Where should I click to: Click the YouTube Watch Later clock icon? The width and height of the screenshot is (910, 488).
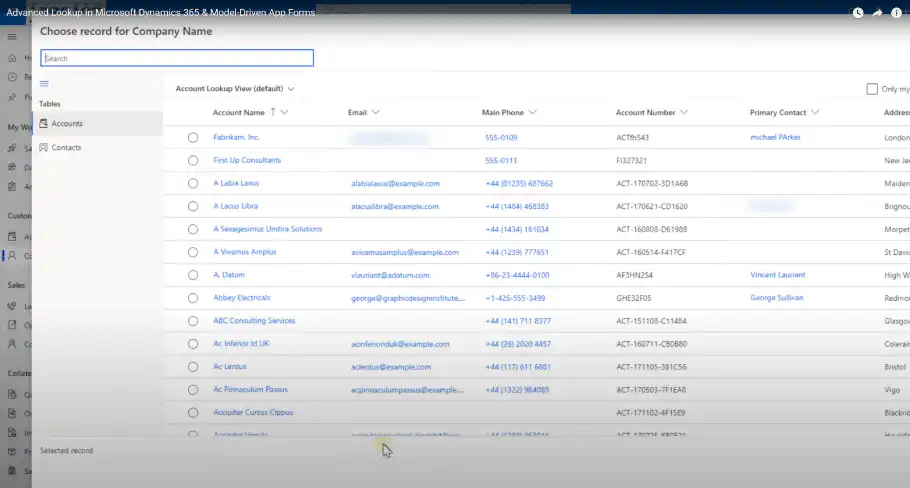tap(857, 12)
